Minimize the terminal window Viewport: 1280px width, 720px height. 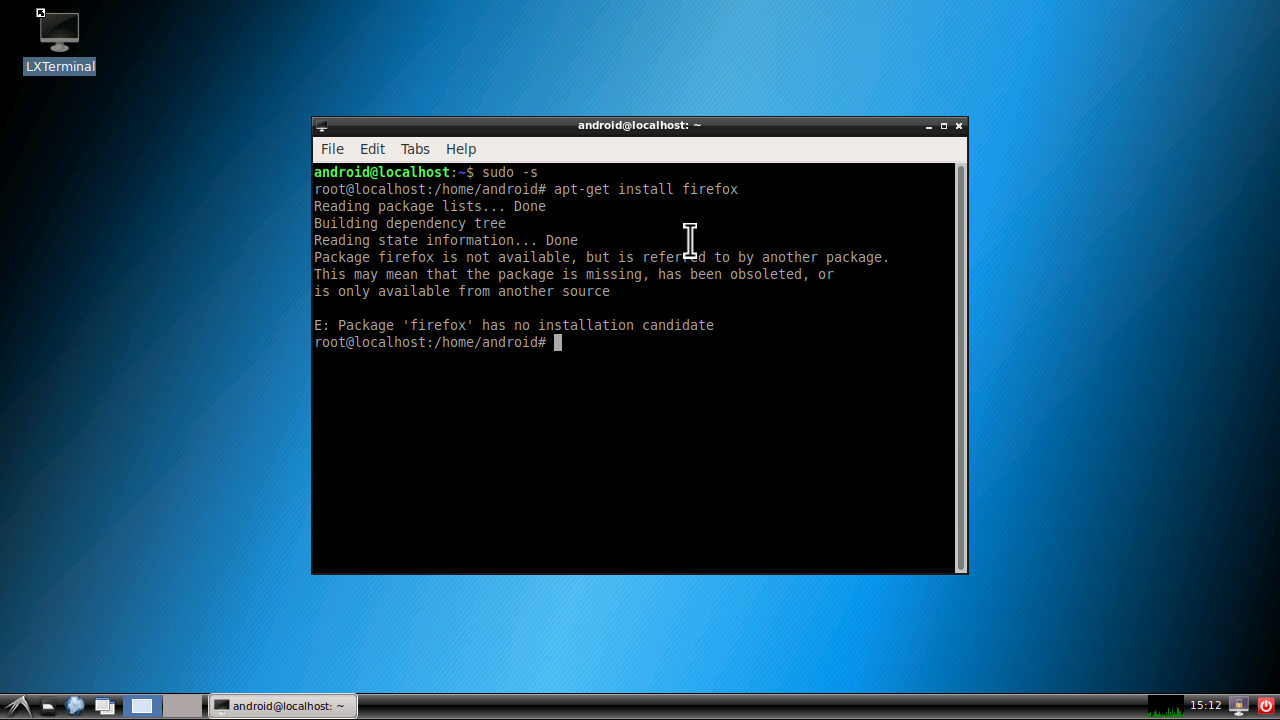(928, 126)
